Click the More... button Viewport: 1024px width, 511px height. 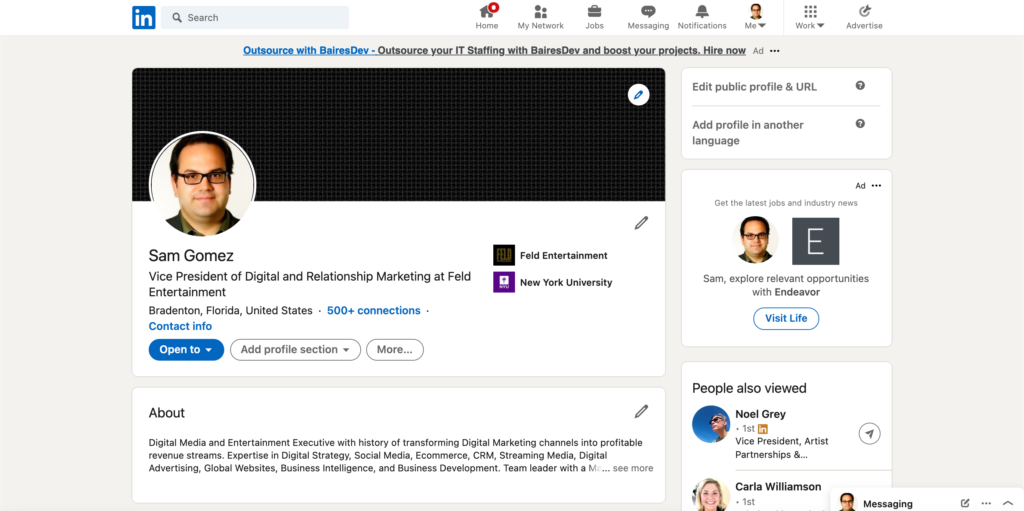coord(394,350)
